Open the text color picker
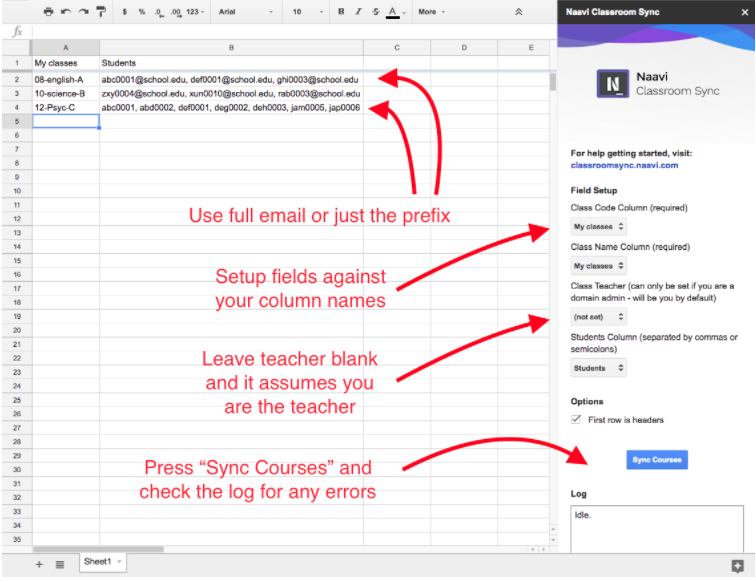This screenshot has width=756, height=582. pos(393,12)
